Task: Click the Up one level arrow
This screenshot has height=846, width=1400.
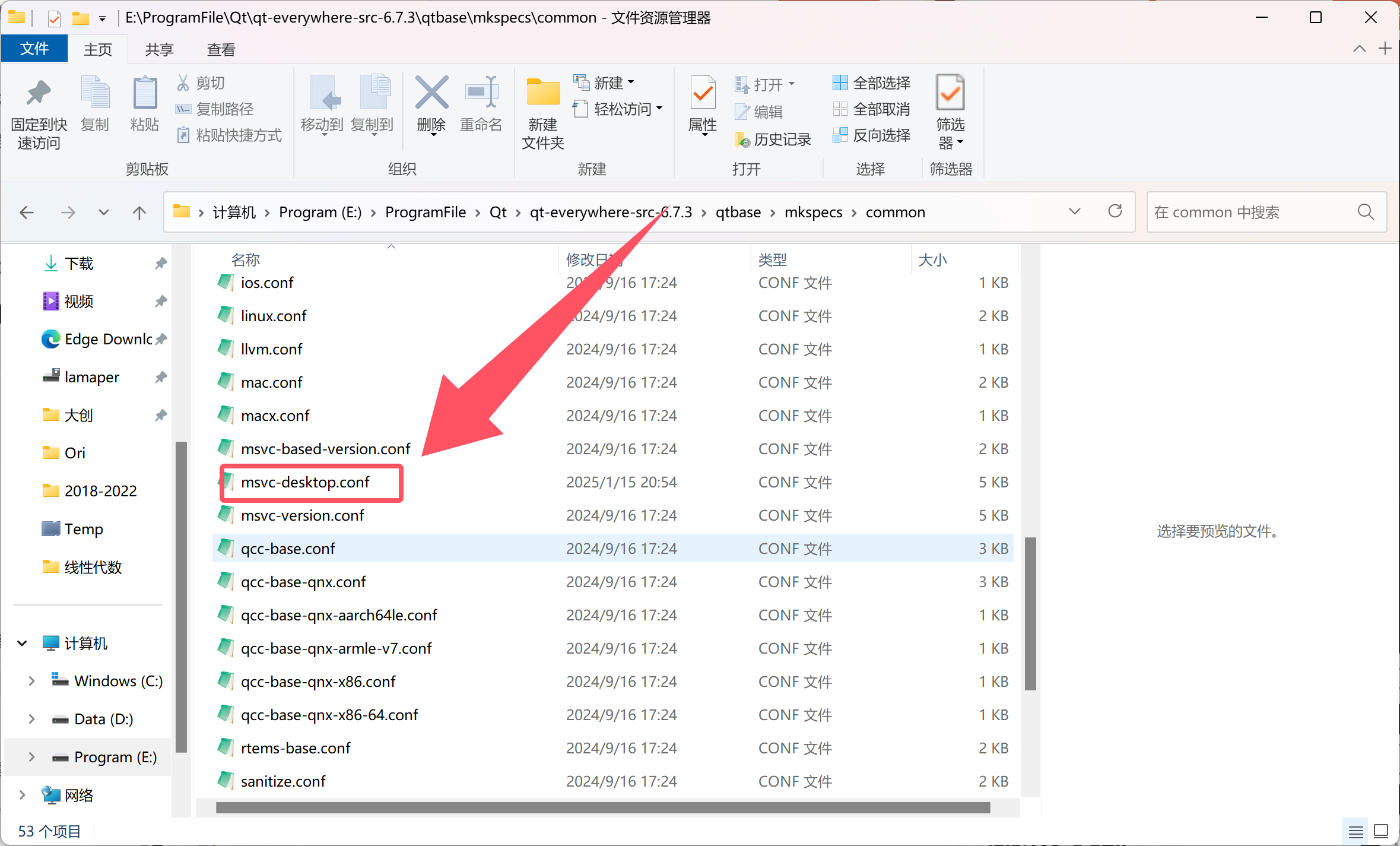Action: click(139, 212)
